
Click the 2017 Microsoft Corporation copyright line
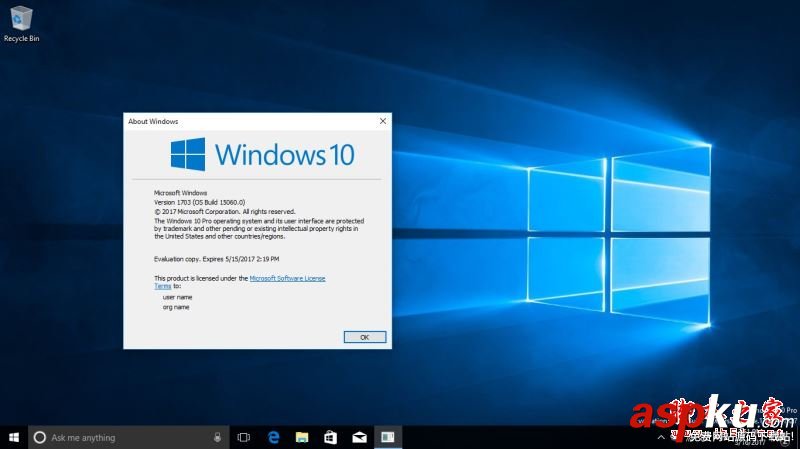(224, 211)
